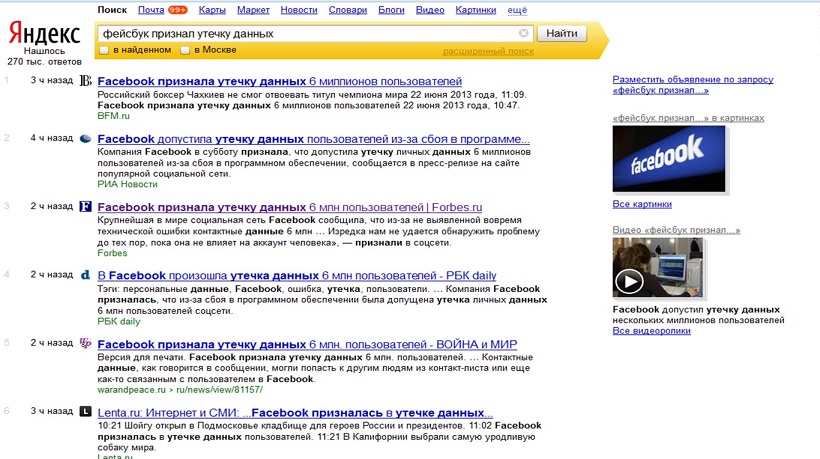820x459 pixels.
Task: Click the РИА Новости favicon beside second result
Action: 85,139
